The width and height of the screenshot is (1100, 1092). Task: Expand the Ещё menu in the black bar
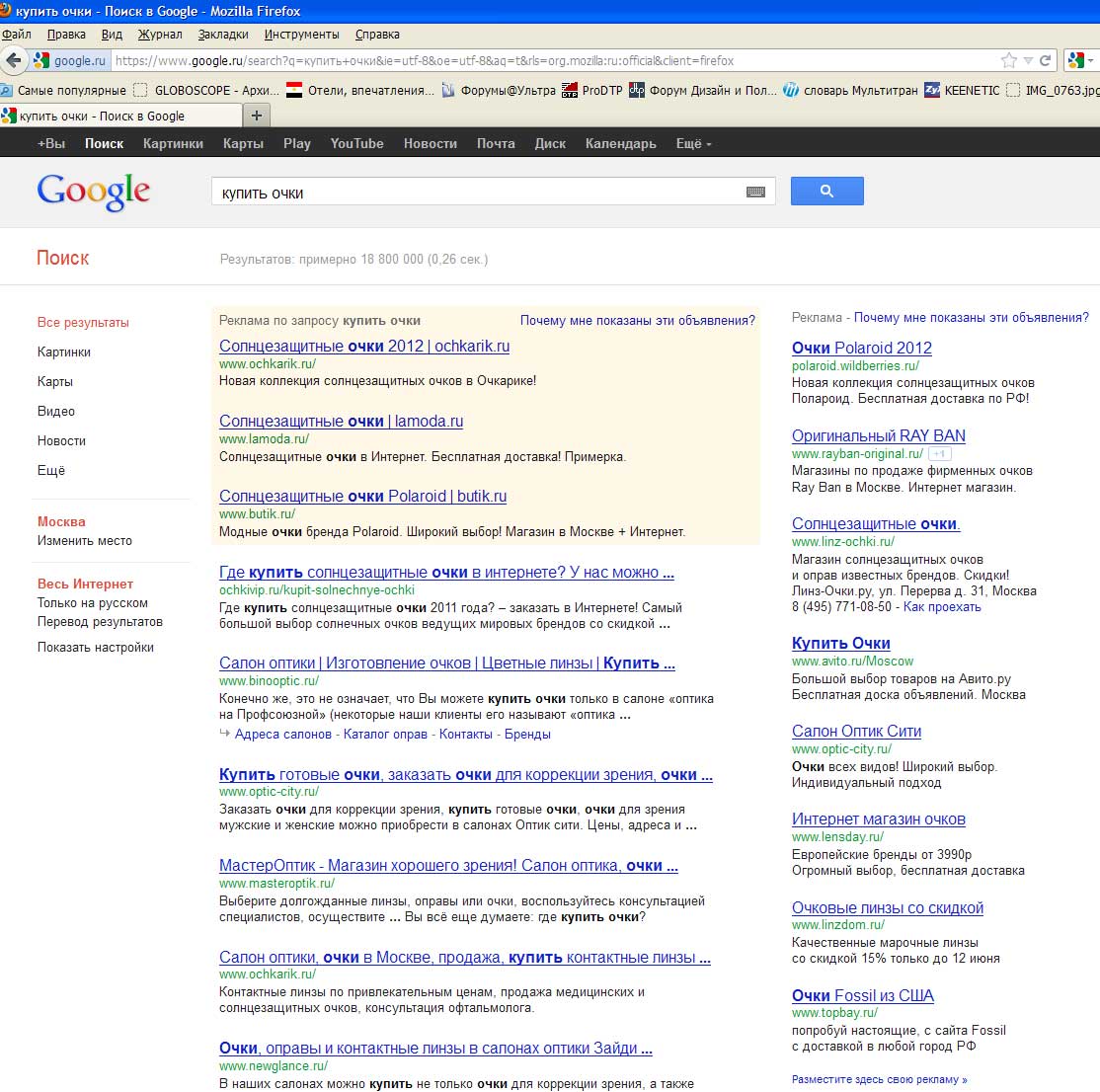click(694, 144)
